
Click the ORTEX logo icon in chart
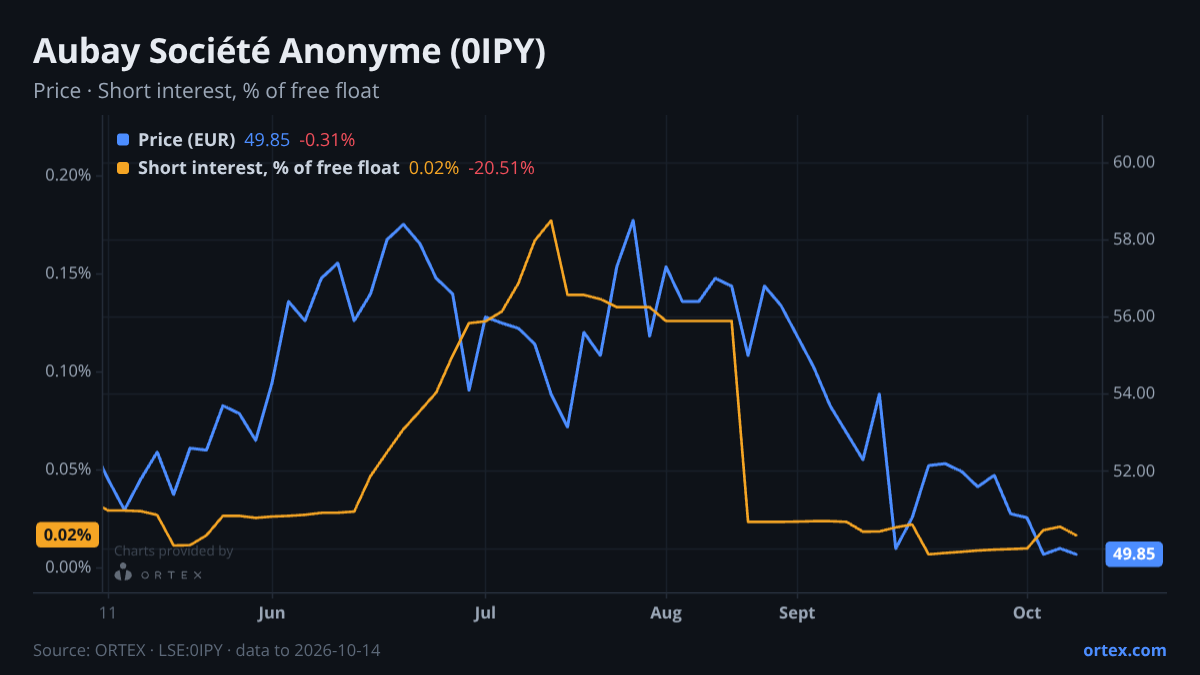[x=123, y=572]
